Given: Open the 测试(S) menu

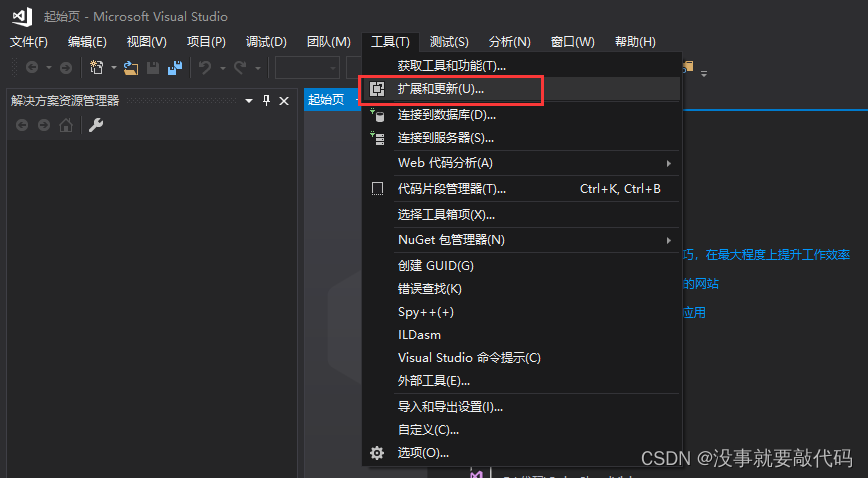Looking at the screenshot, I should tap(449, 42).
